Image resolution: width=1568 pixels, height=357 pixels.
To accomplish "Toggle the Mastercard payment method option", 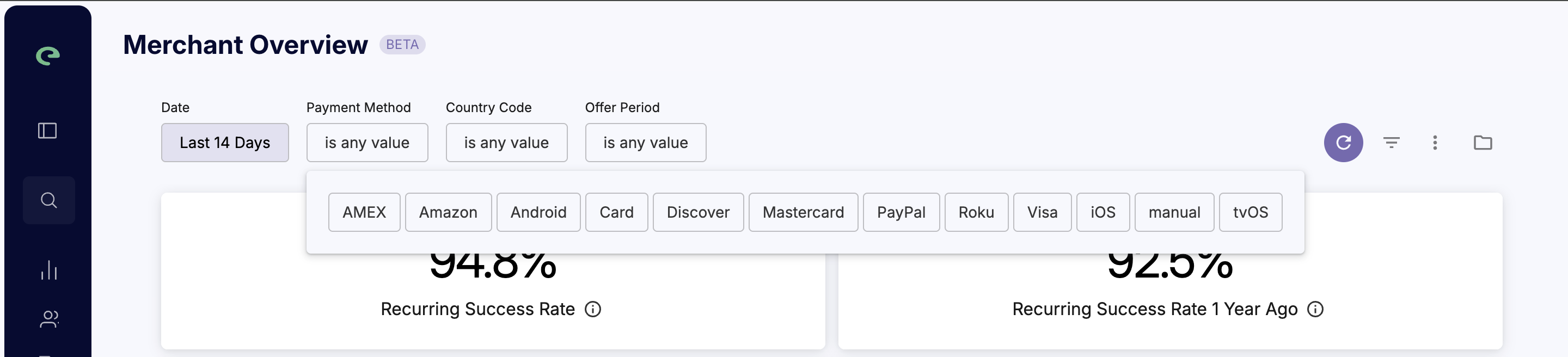I will pos(803,212).
